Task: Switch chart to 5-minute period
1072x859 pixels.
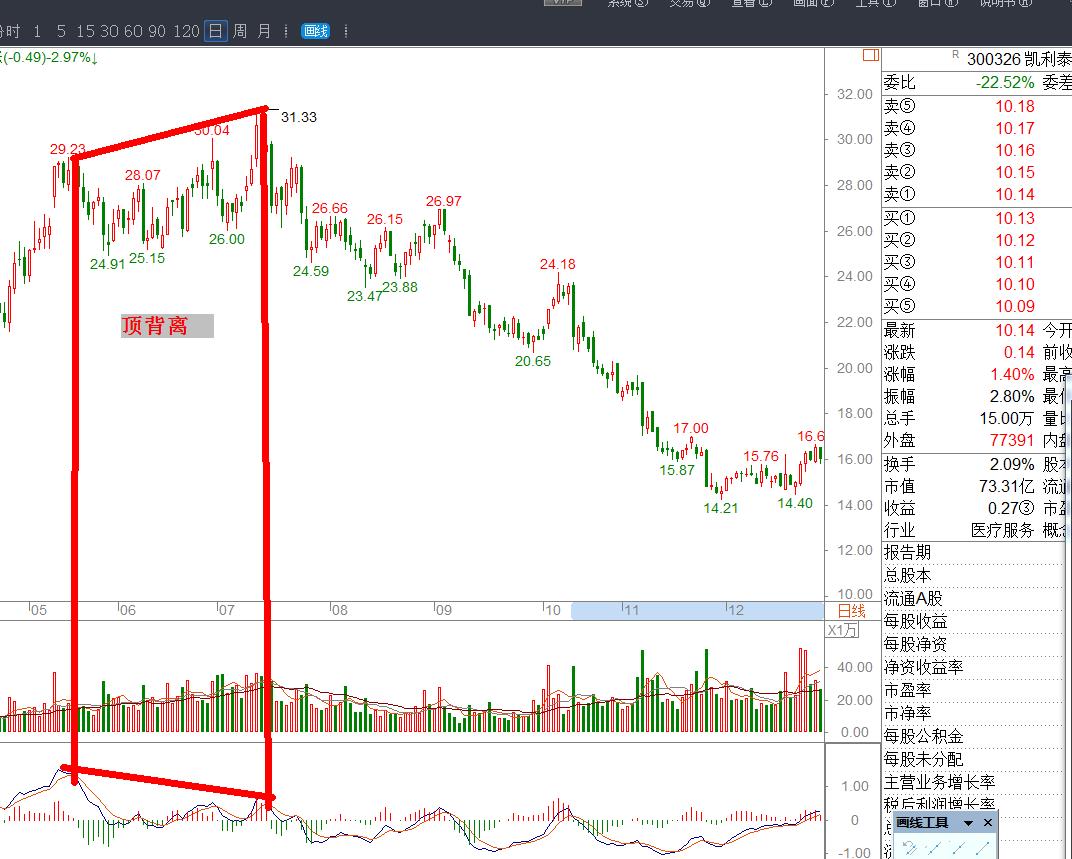Action: tap(62, 31)
